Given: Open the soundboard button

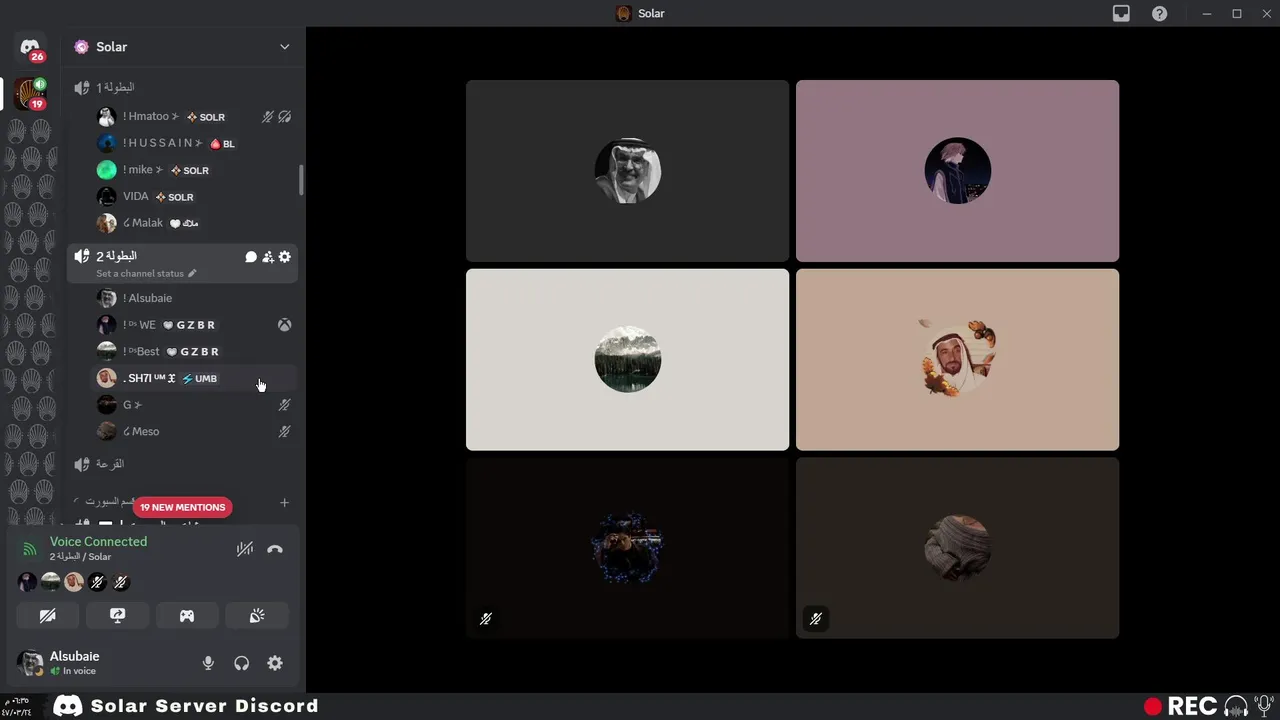Looking at the screenshot, I should [257, 615].
